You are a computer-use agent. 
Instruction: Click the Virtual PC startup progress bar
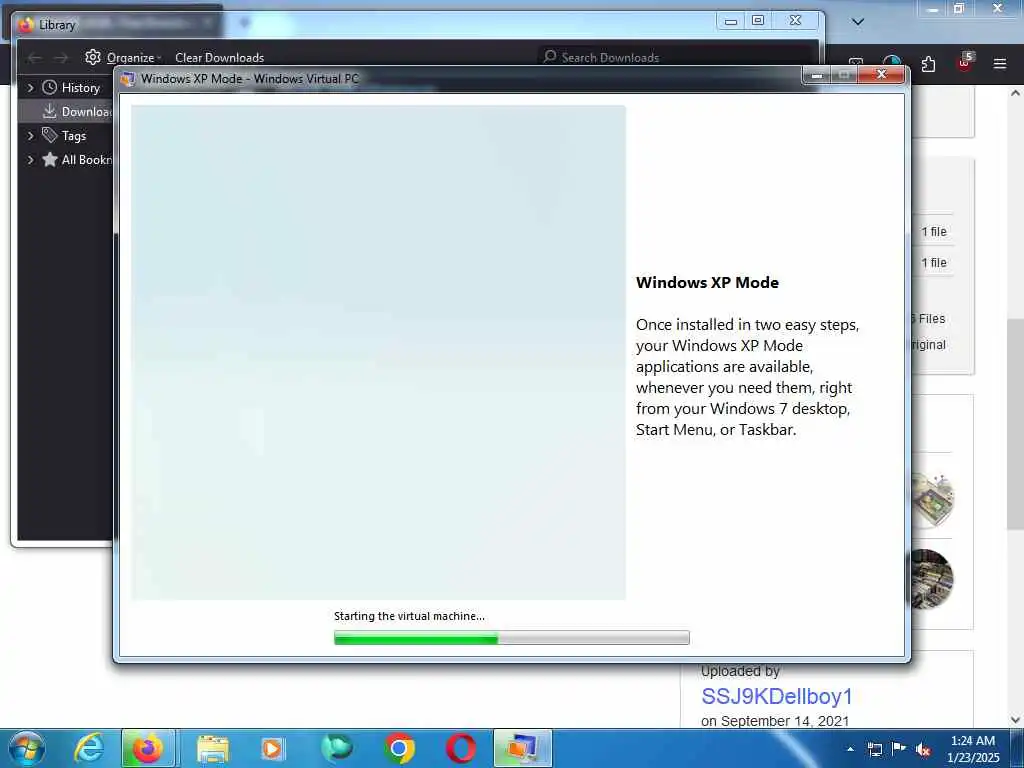point(511,637)
